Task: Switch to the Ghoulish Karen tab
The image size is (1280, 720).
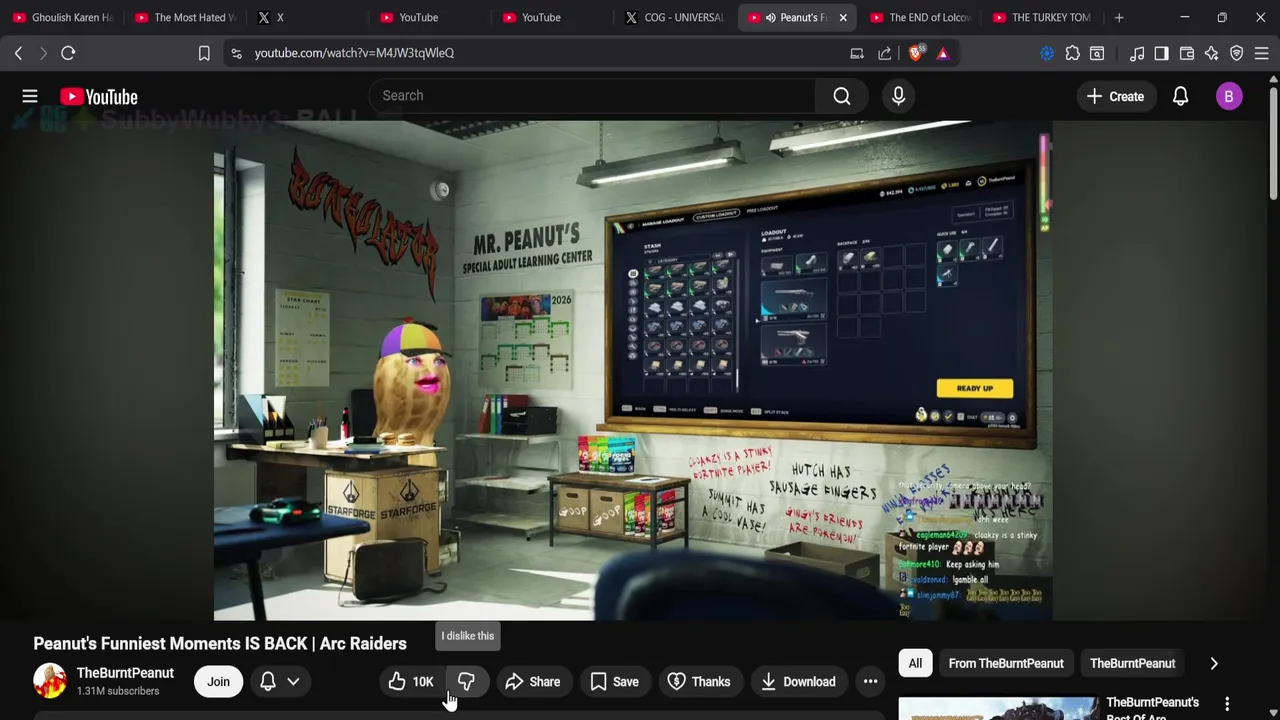Action: click(62, 17)
